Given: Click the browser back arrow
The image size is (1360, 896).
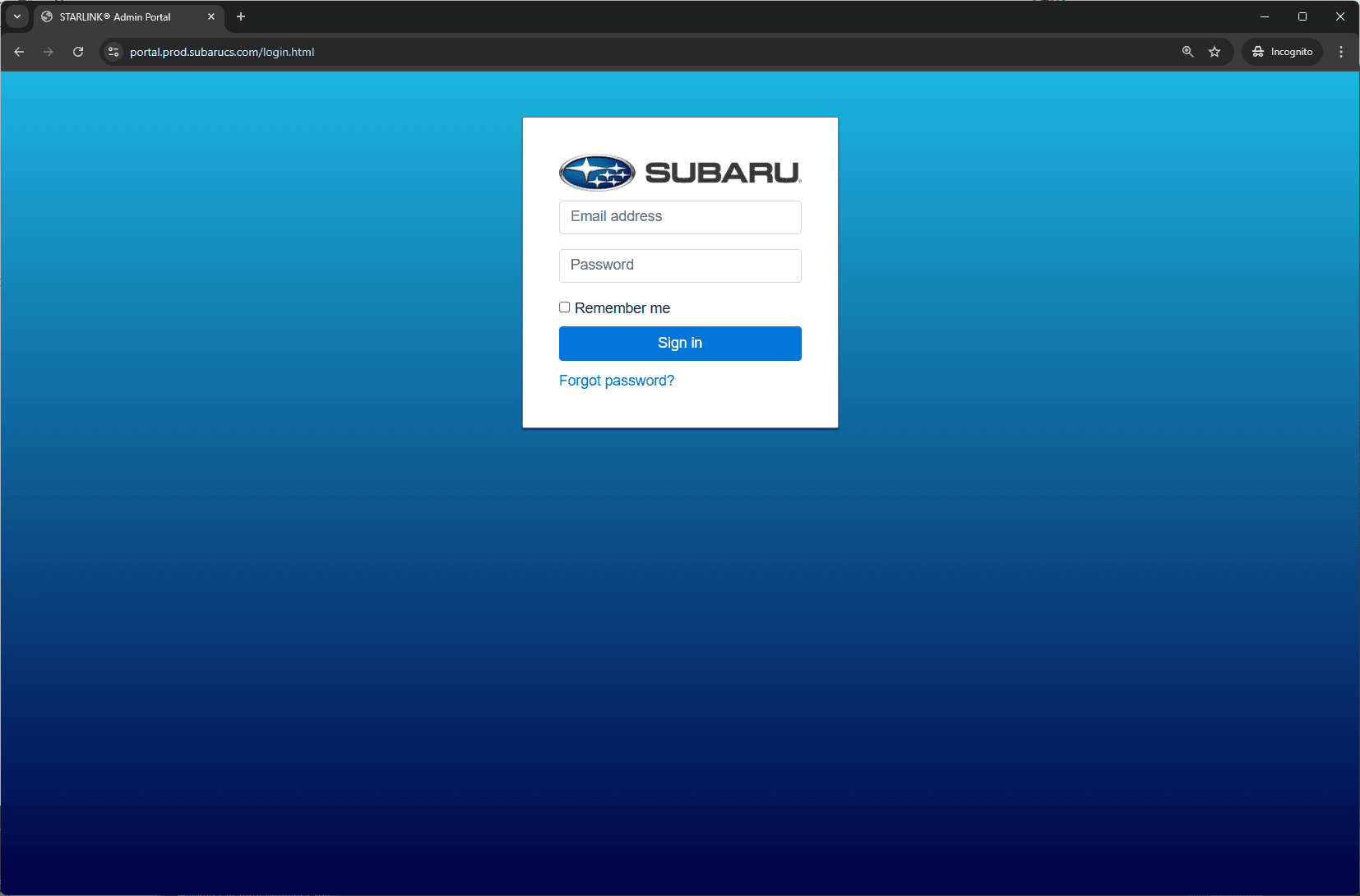Looking at the screenshot, I should pyautogui.click(x=19, y=52).
